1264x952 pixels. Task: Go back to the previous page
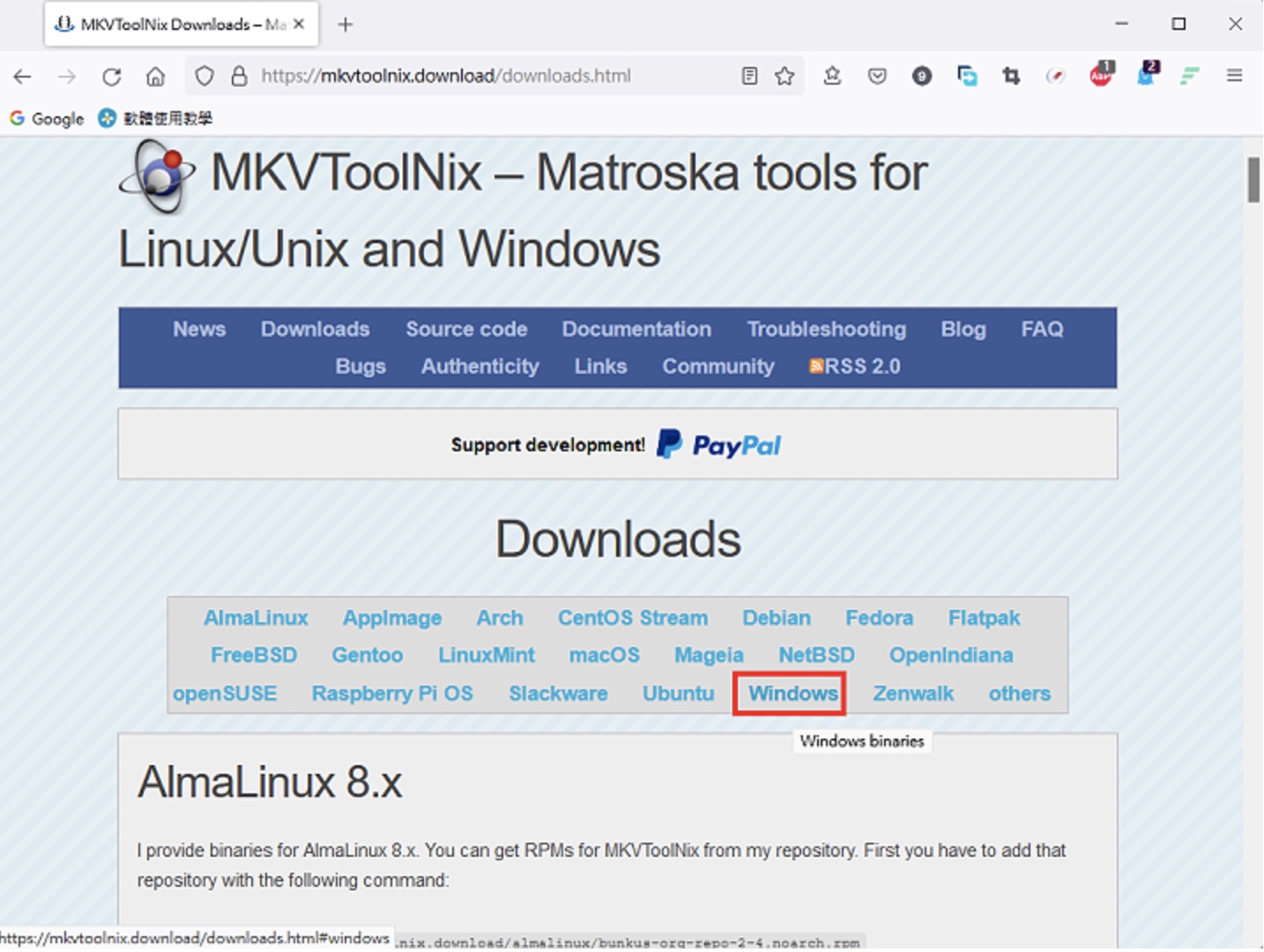coord(23,77)
